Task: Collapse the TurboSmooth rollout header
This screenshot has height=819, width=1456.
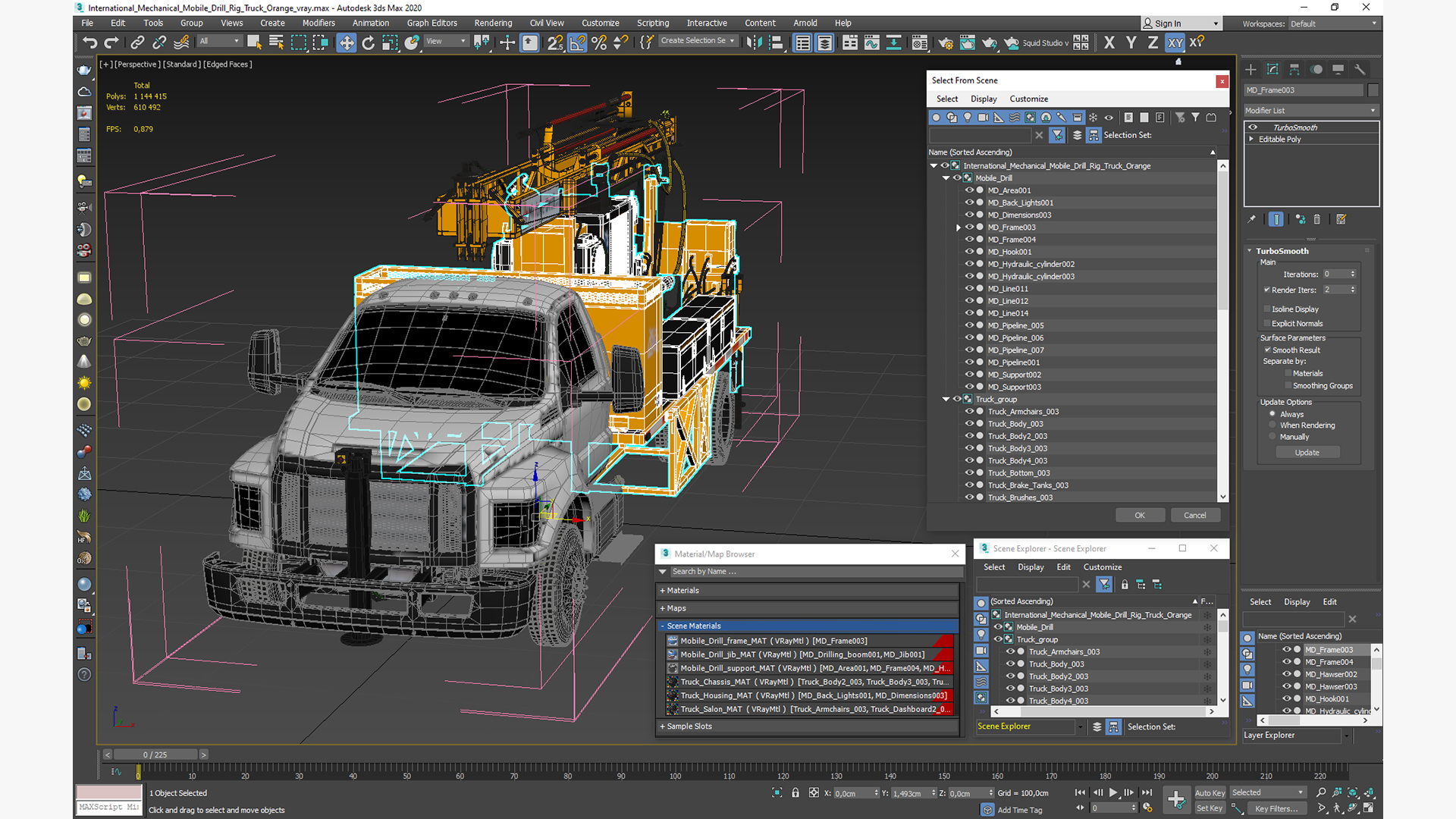Action: [1282, 251]
